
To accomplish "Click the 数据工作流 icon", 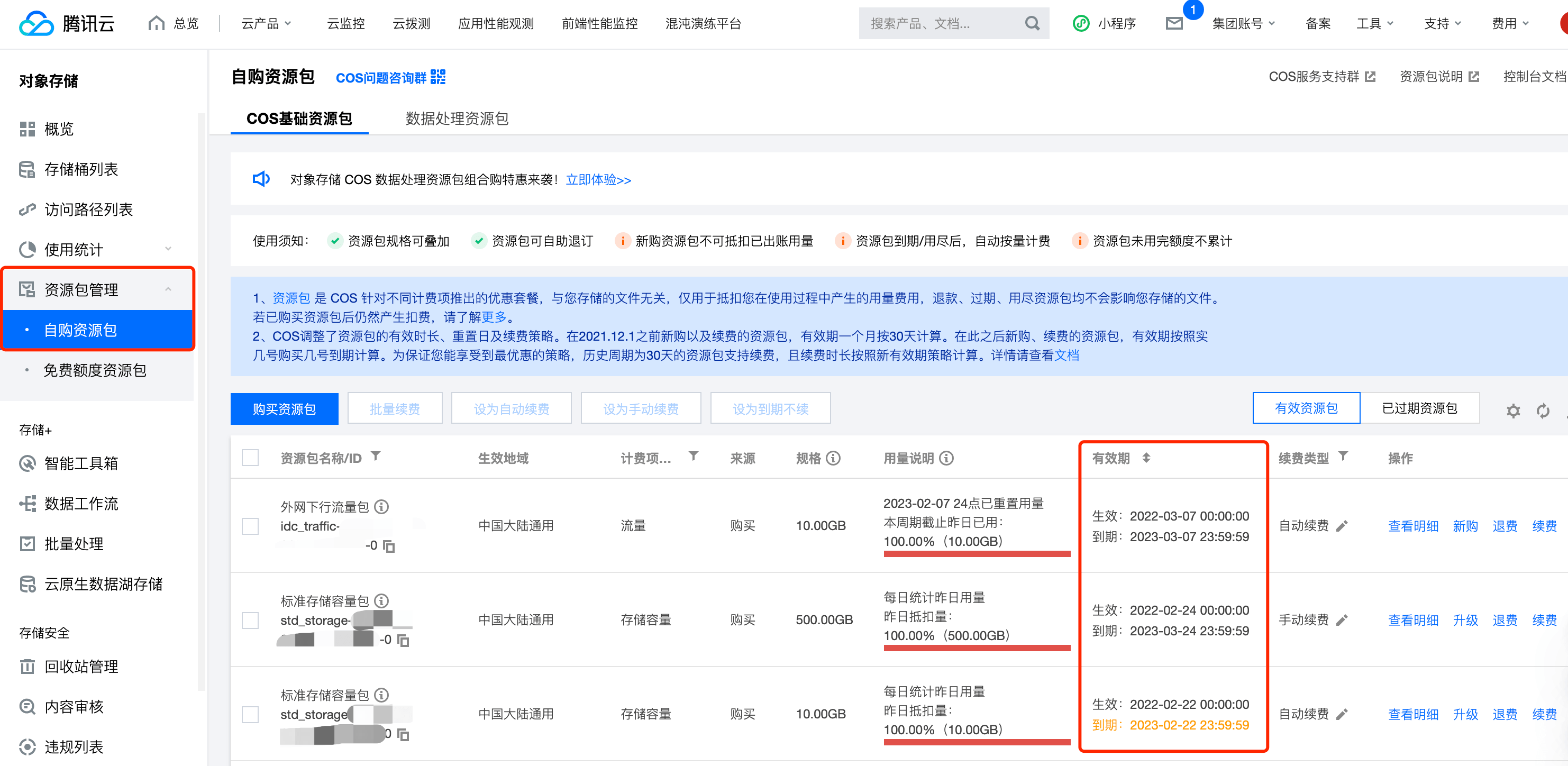I will (28, 504).
